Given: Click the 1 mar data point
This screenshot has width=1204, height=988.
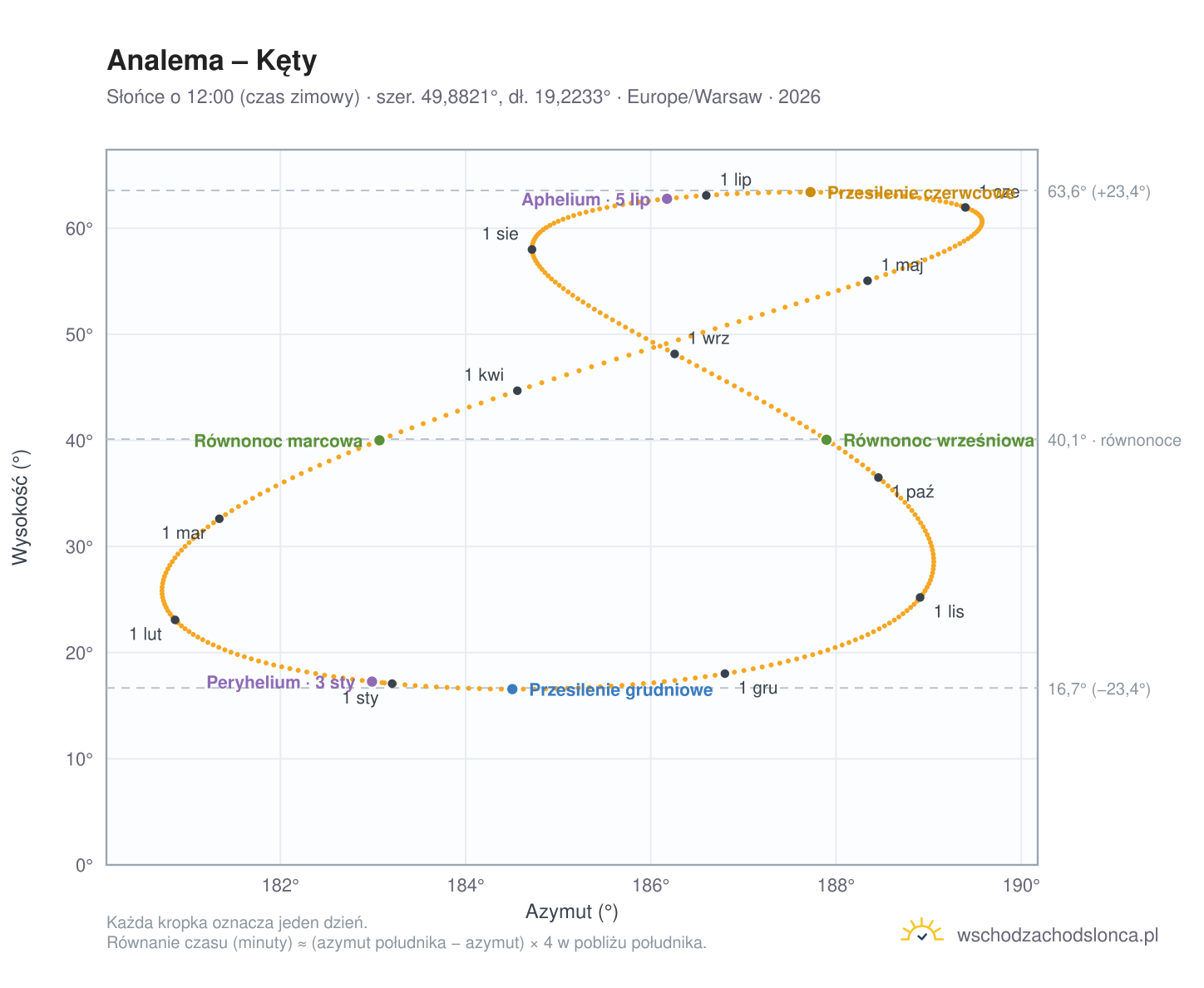Looking at the screenshot, I should (x=220, y=519).
